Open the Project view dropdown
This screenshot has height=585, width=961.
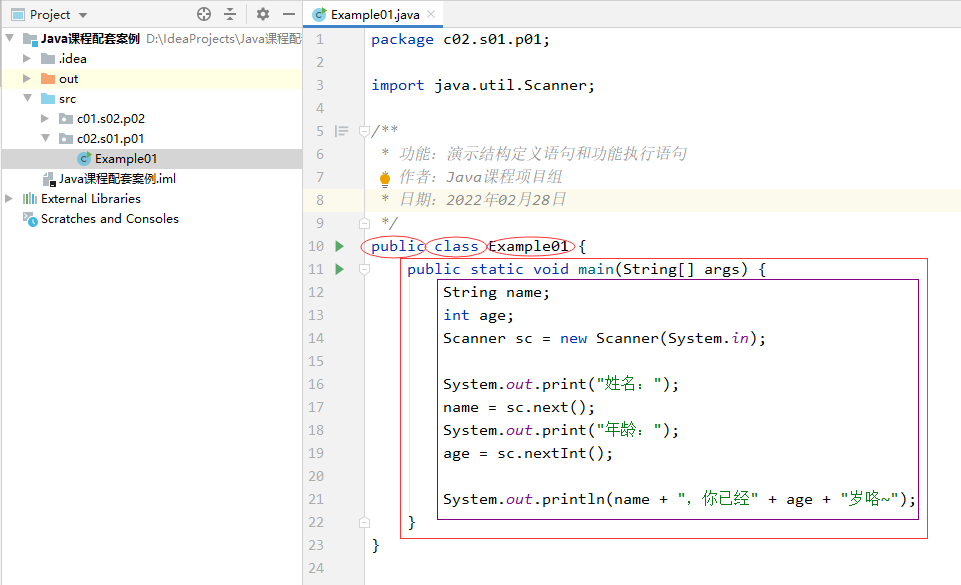[83, 15]
